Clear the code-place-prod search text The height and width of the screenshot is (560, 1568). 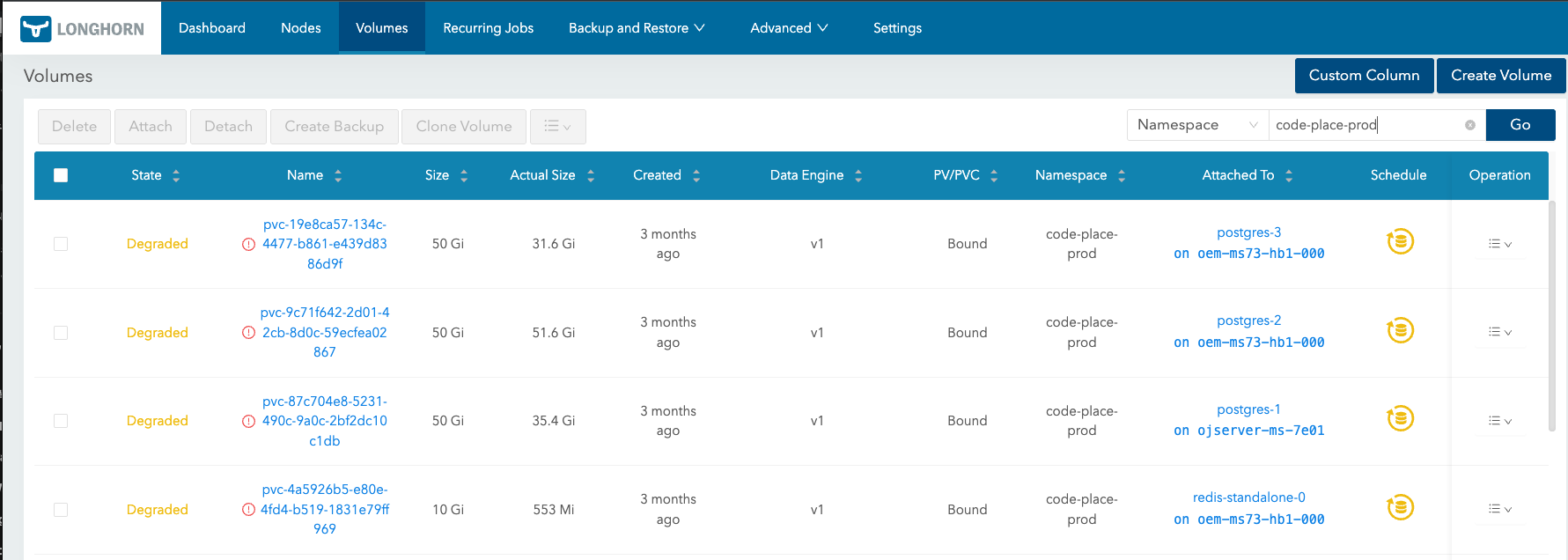click(x=1469, y=125)
